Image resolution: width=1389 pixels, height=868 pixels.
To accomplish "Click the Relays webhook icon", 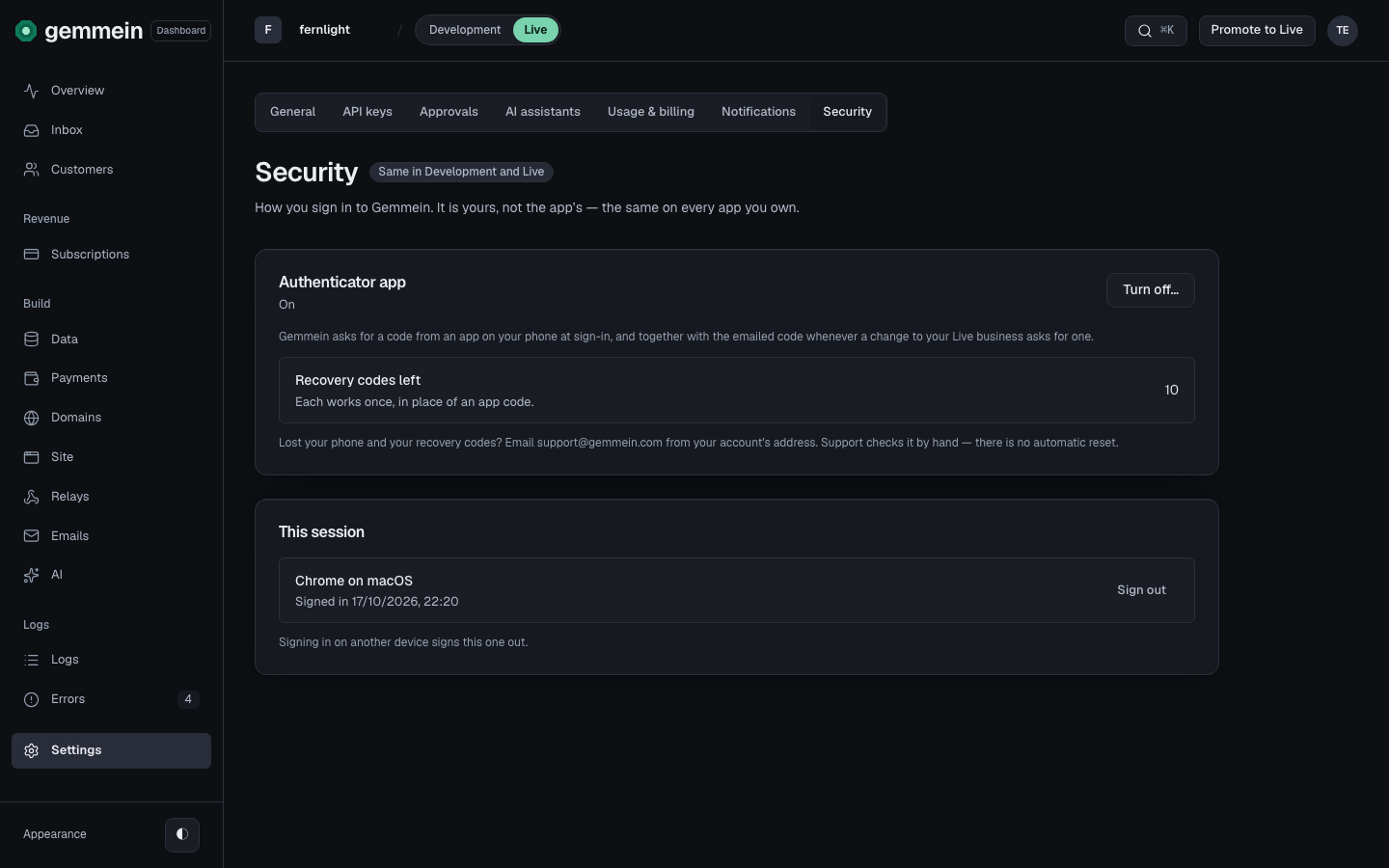I will click(32, 497).
